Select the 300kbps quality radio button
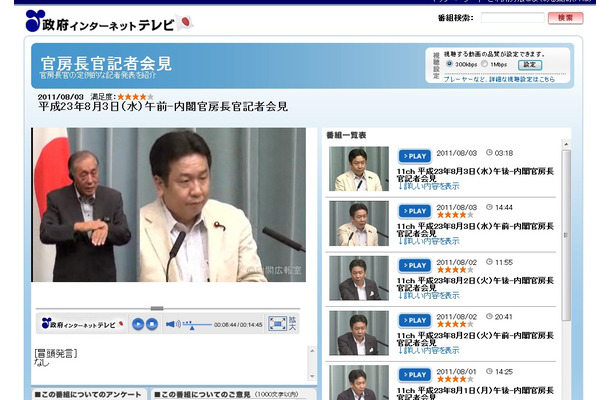The width and height of the screenshot is (610, 400). [x=449, y=63]
